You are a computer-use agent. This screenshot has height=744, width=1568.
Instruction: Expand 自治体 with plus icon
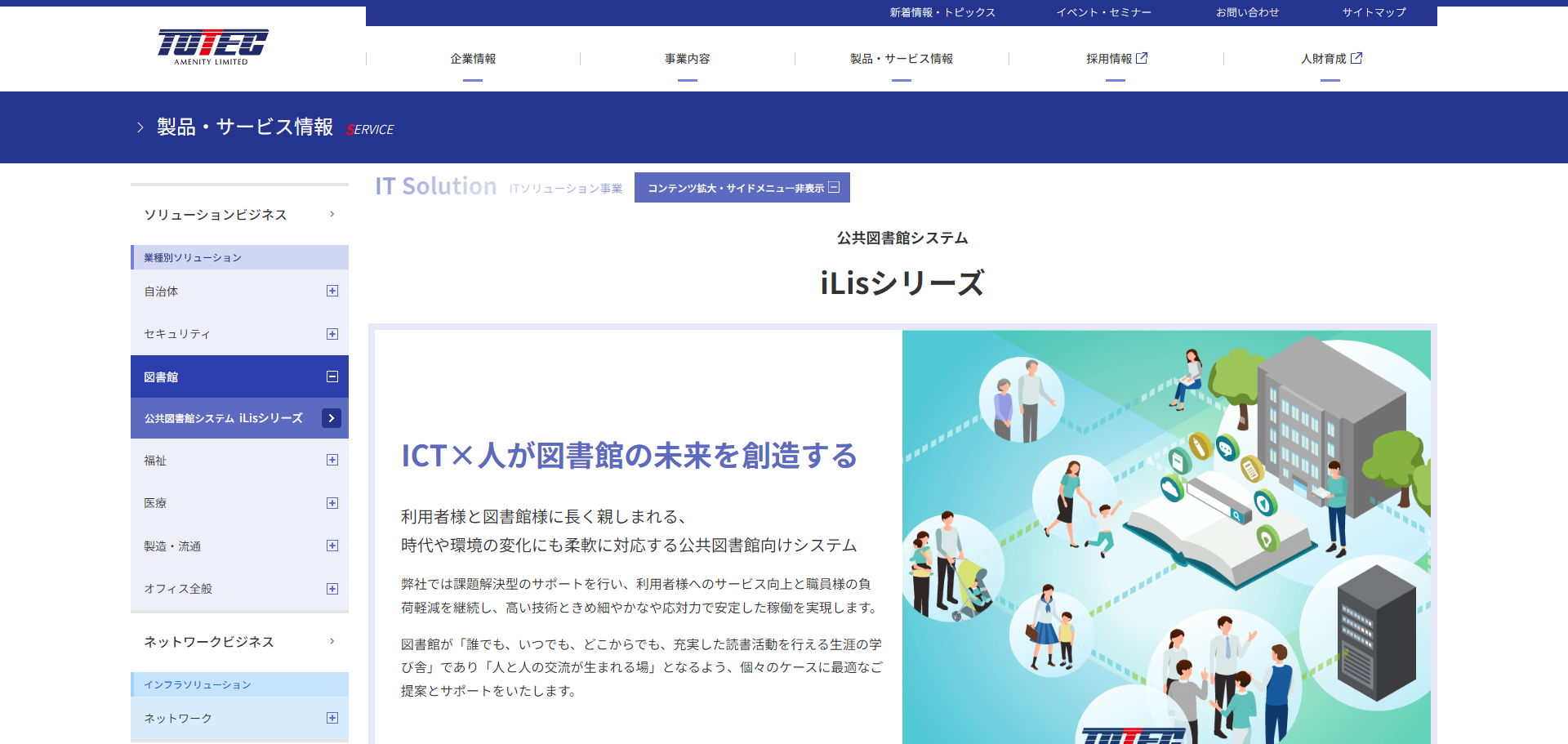(x=332, y=291)
